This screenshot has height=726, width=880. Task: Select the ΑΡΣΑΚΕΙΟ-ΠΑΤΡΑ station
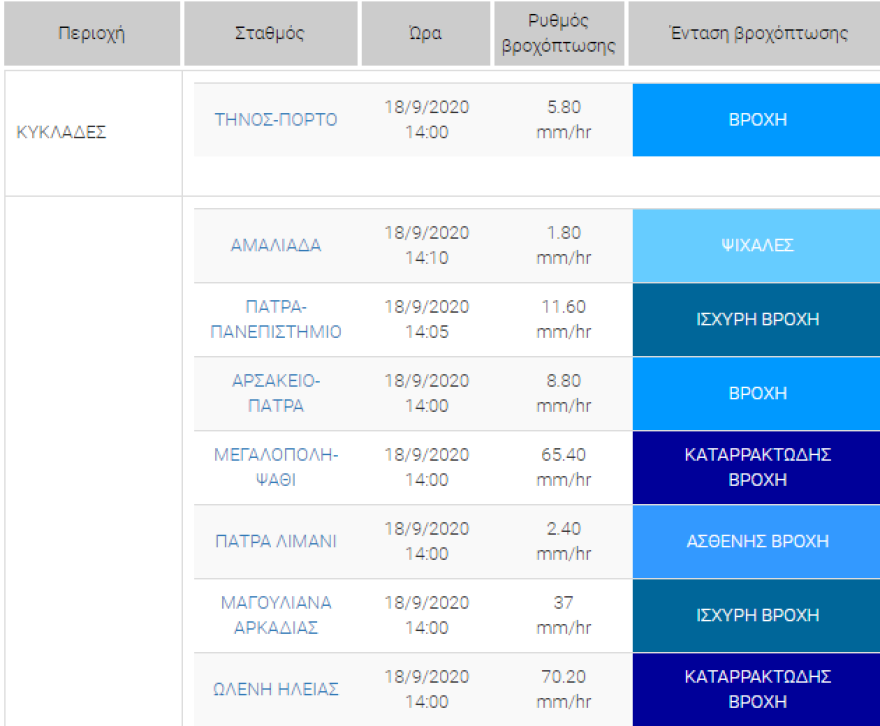point(276,393)
